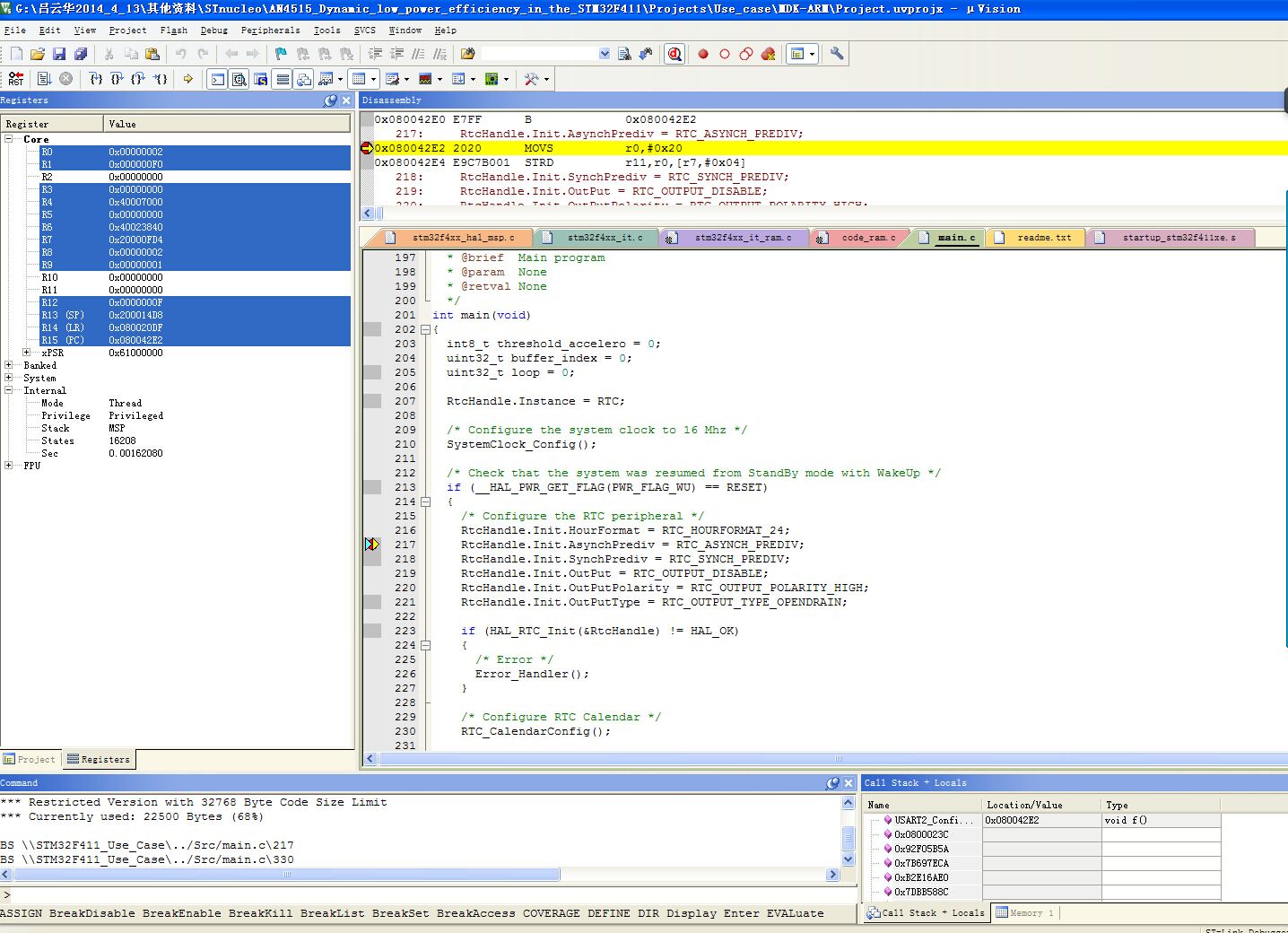Click the Find in Files icon
The image size is (1288, 933).
tap(466, 54)
